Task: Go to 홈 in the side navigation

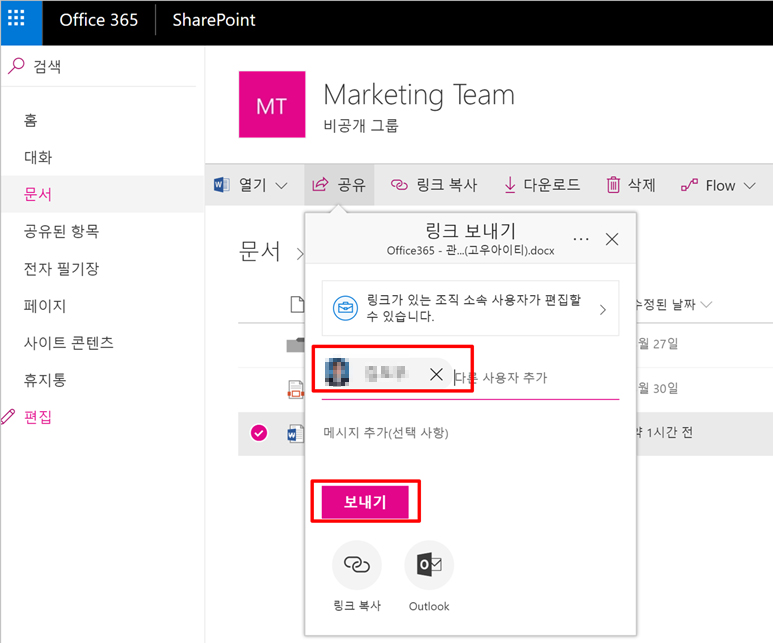Action: pos(31,120)
